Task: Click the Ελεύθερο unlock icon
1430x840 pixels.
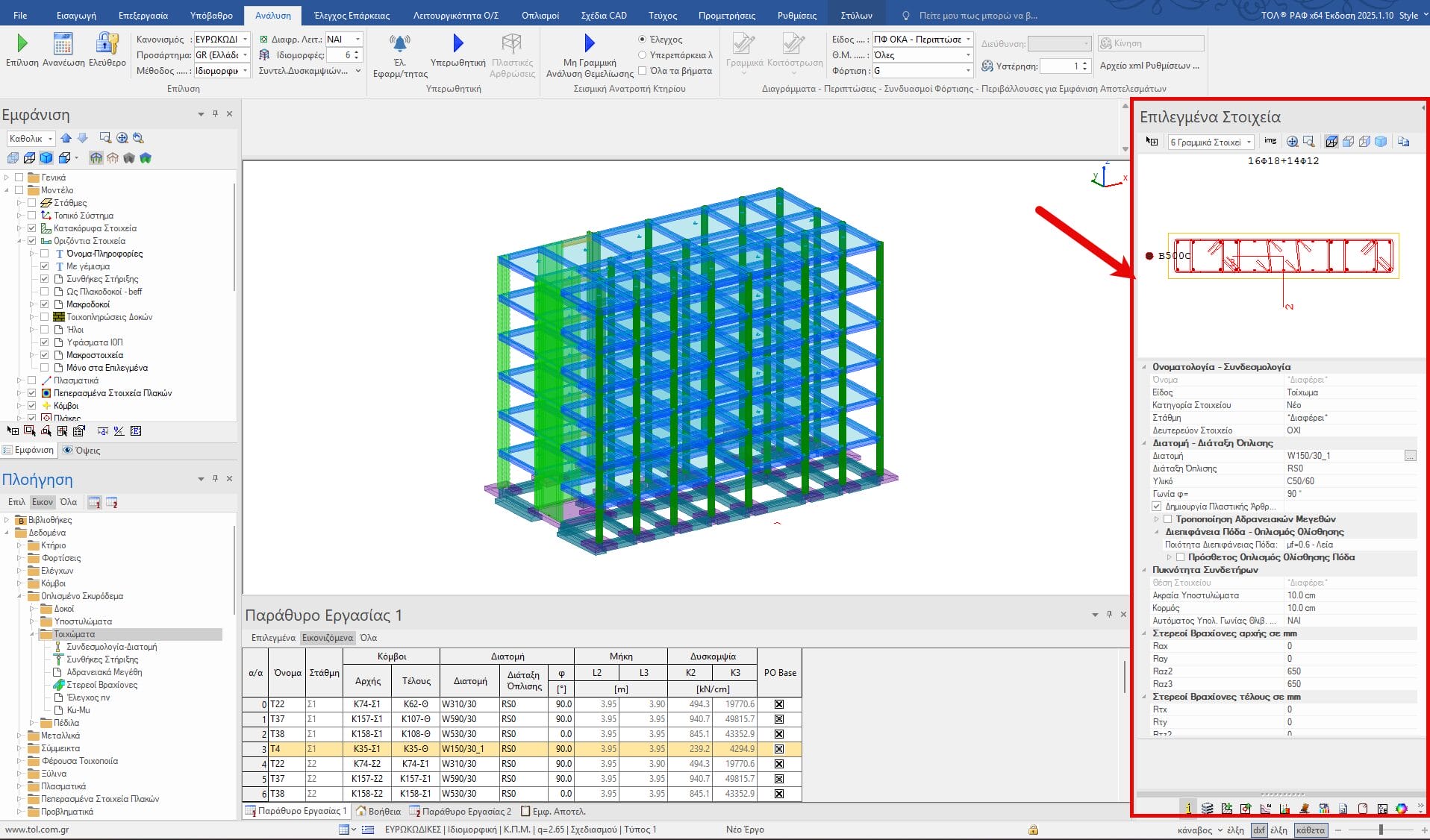Action: 107,43
